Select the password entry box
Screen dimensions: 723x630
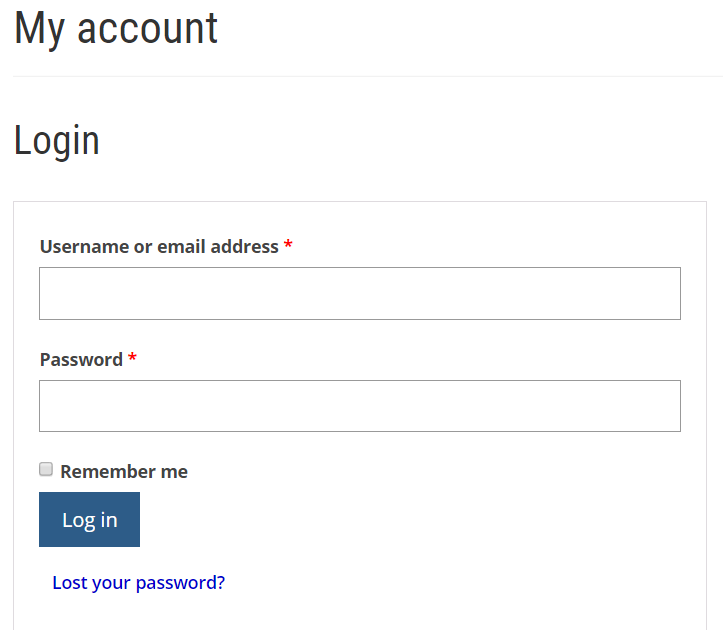360,406
